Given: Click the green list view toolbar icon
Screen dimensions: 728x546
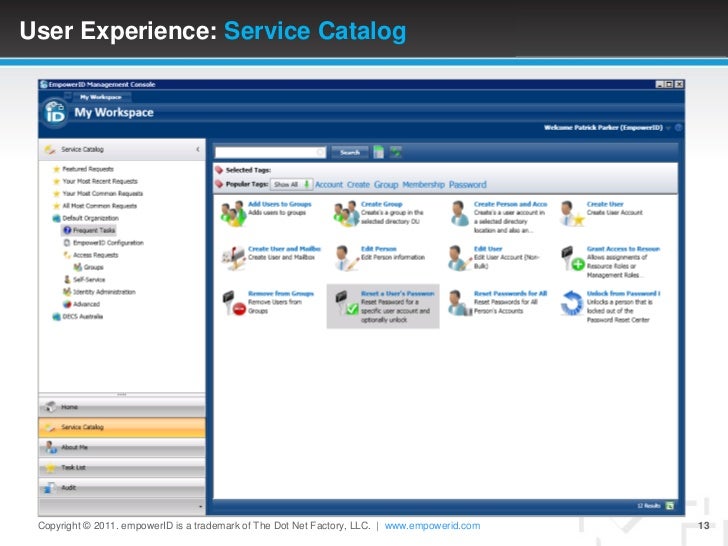Looking at the screenshot, I should tap(379, 152).
